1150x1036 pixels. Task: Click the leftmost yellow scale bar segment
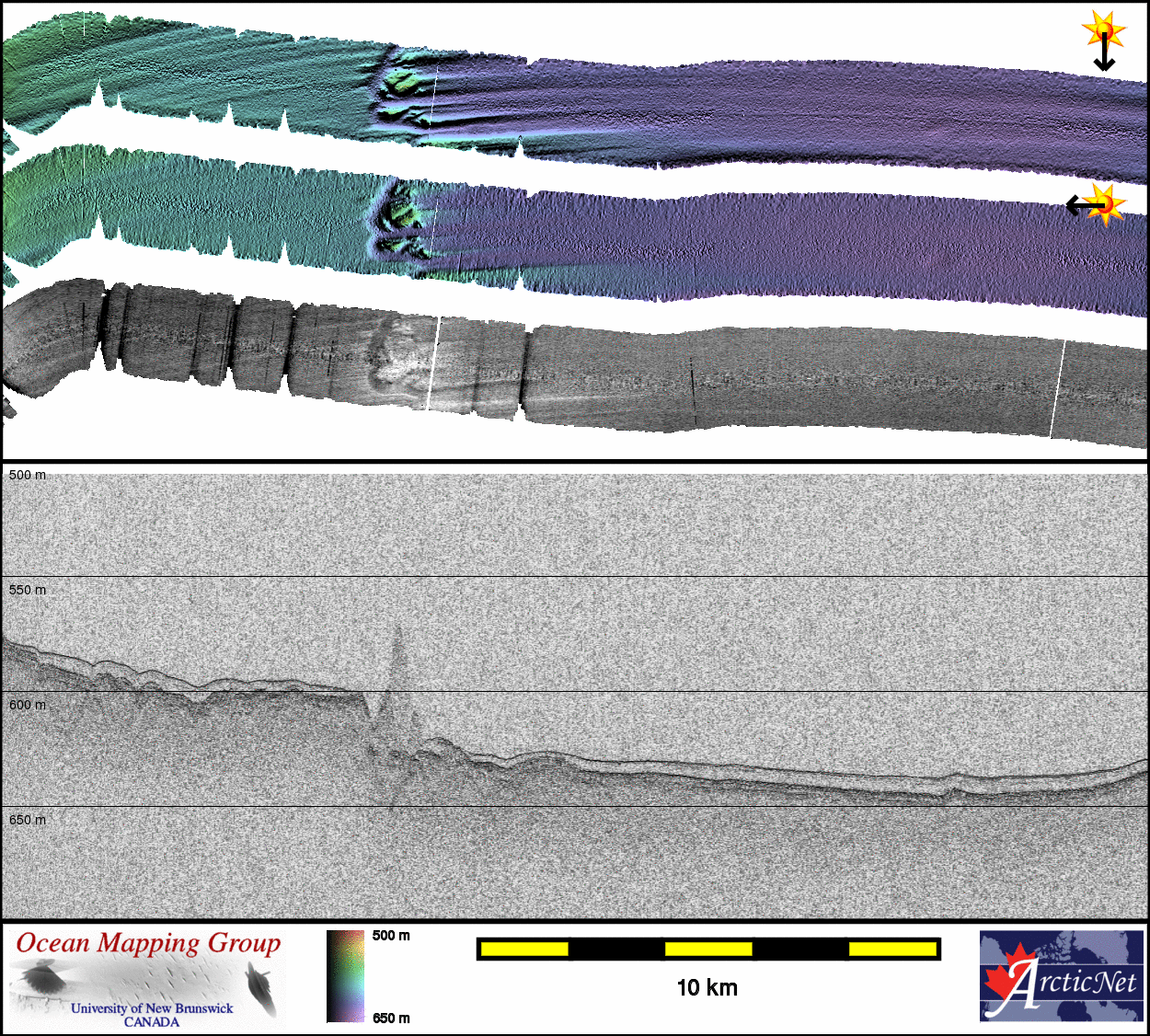coord(523,949)
